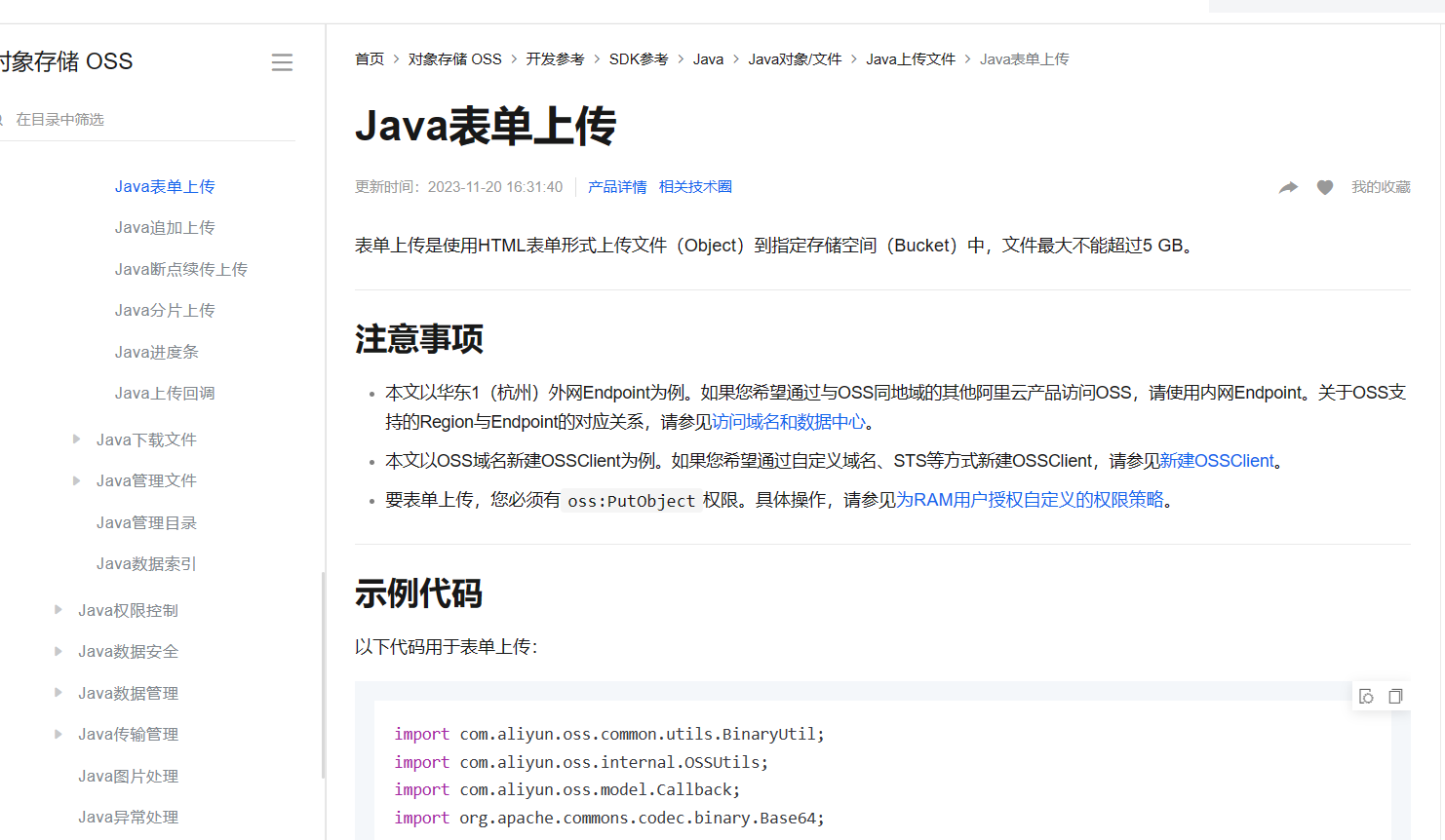Follow the 访问域名和数据中心 hyperlink
Screen dimensions: 1445x840
[x=788, y=422]
